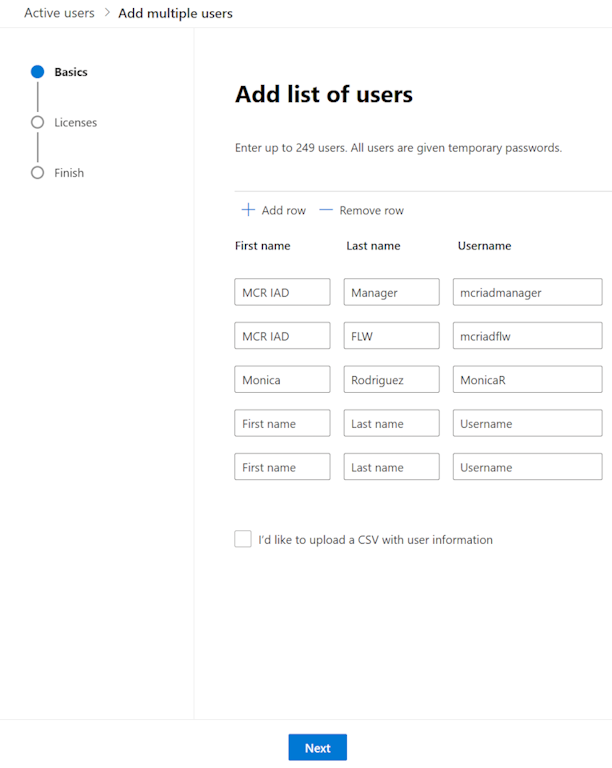Click the last name field containing Rodriguez
The width and height of the screenshot is (612, 768).
coord(391,380)
